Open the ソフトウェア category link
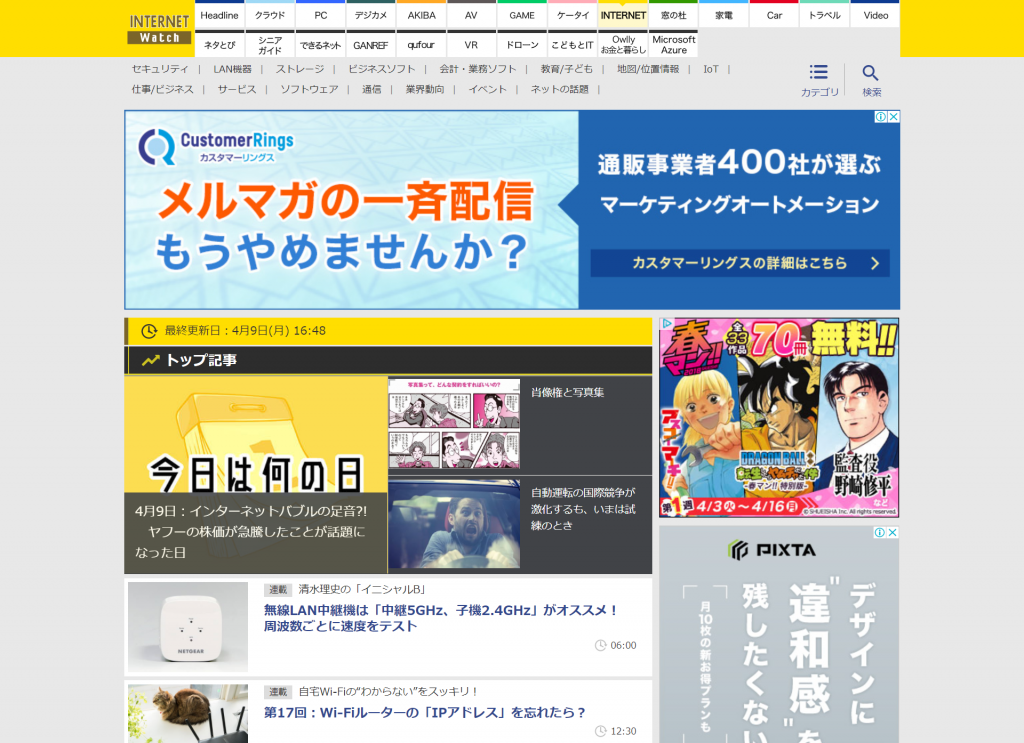This screenshot has width=1024, height=743. pyautogui.click(x=310, y=89)
